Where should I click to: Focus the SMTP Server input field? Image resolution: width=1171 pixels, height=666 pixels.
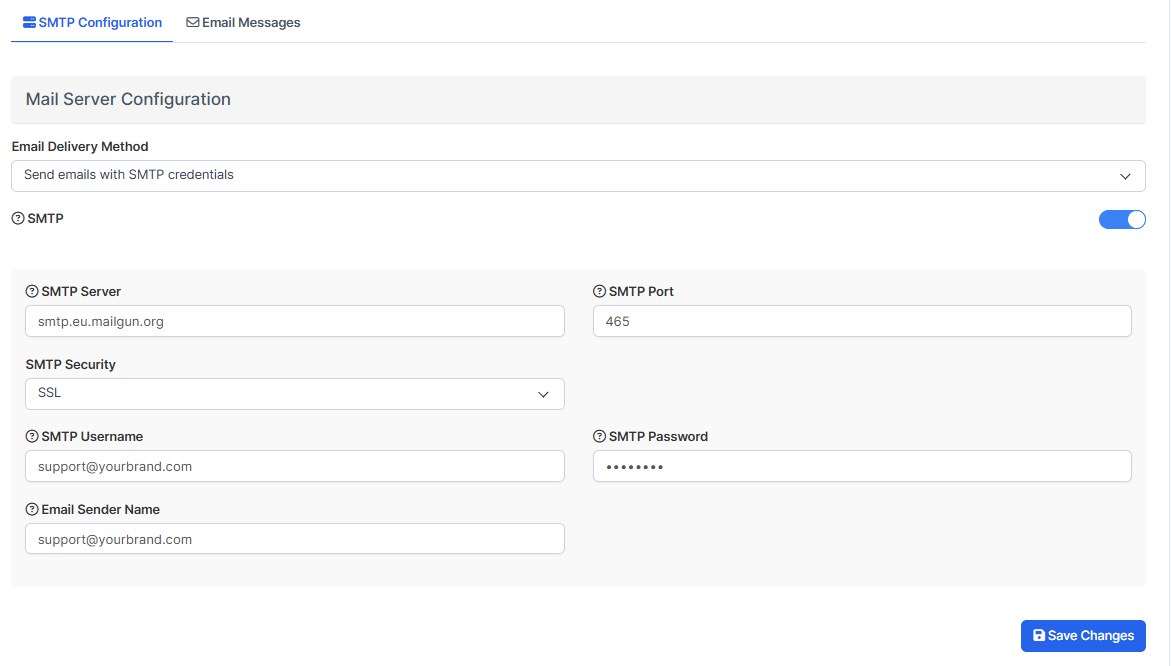point(294,322)
